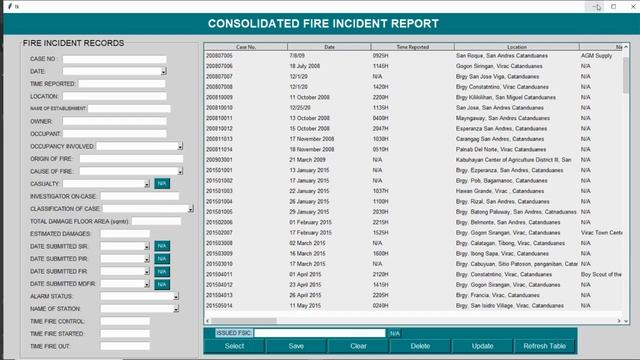Click the Save button
Screen dimensions: 640x360
[296, 346]
